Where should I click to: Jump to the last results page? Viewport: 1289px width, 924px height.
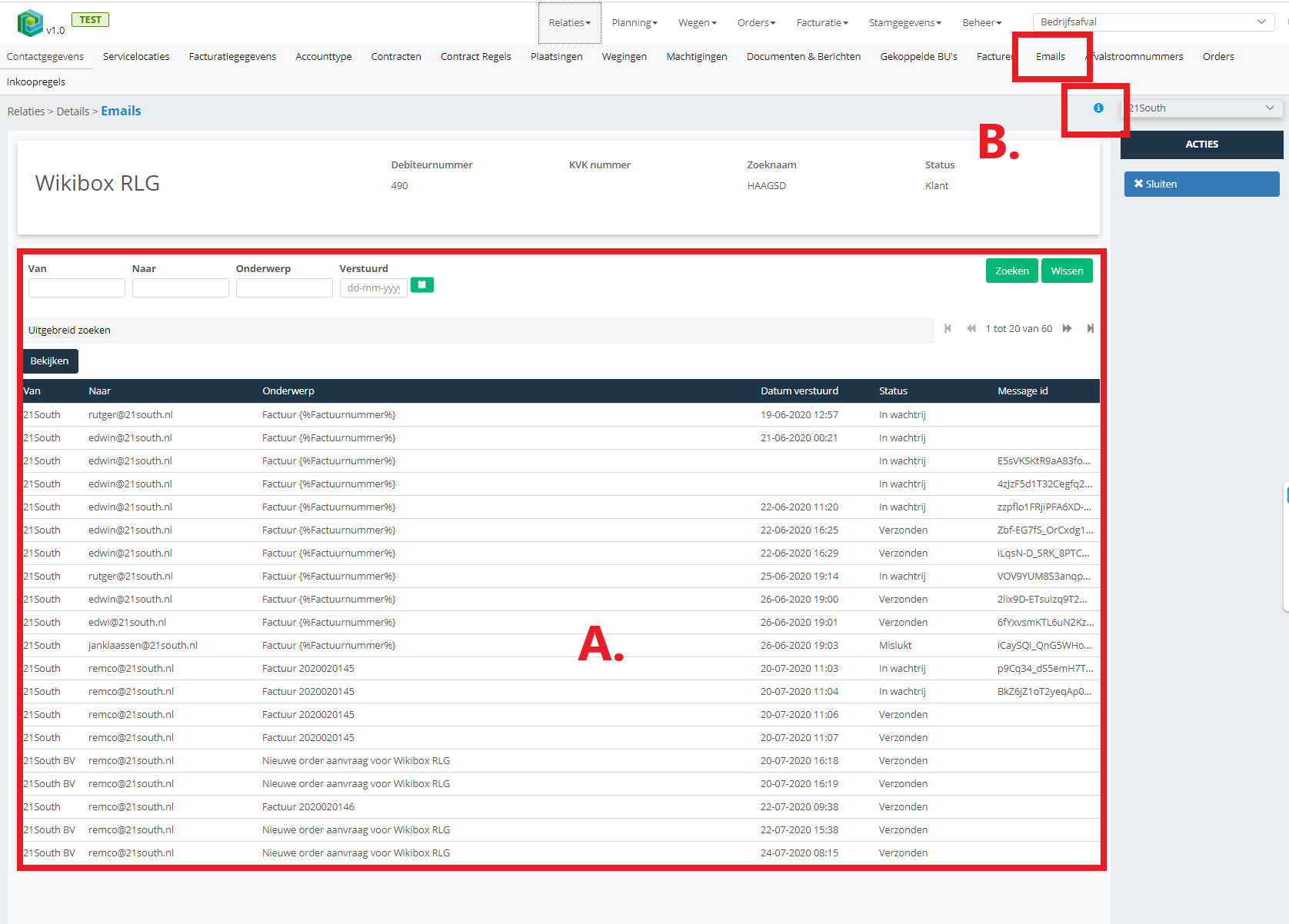pyautogui.click(x=1091, y=328)
